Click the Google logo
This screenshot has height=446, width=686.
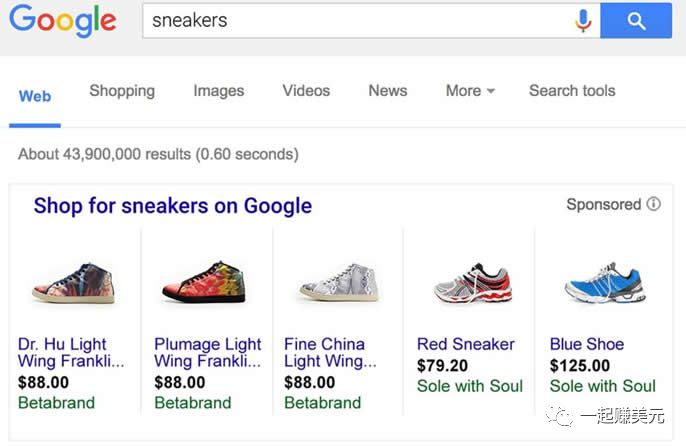[x=63, y=21]
